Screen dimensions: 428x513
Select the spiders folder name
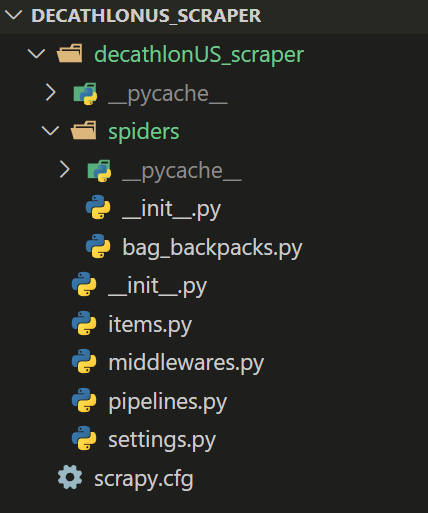coord(144,132)
